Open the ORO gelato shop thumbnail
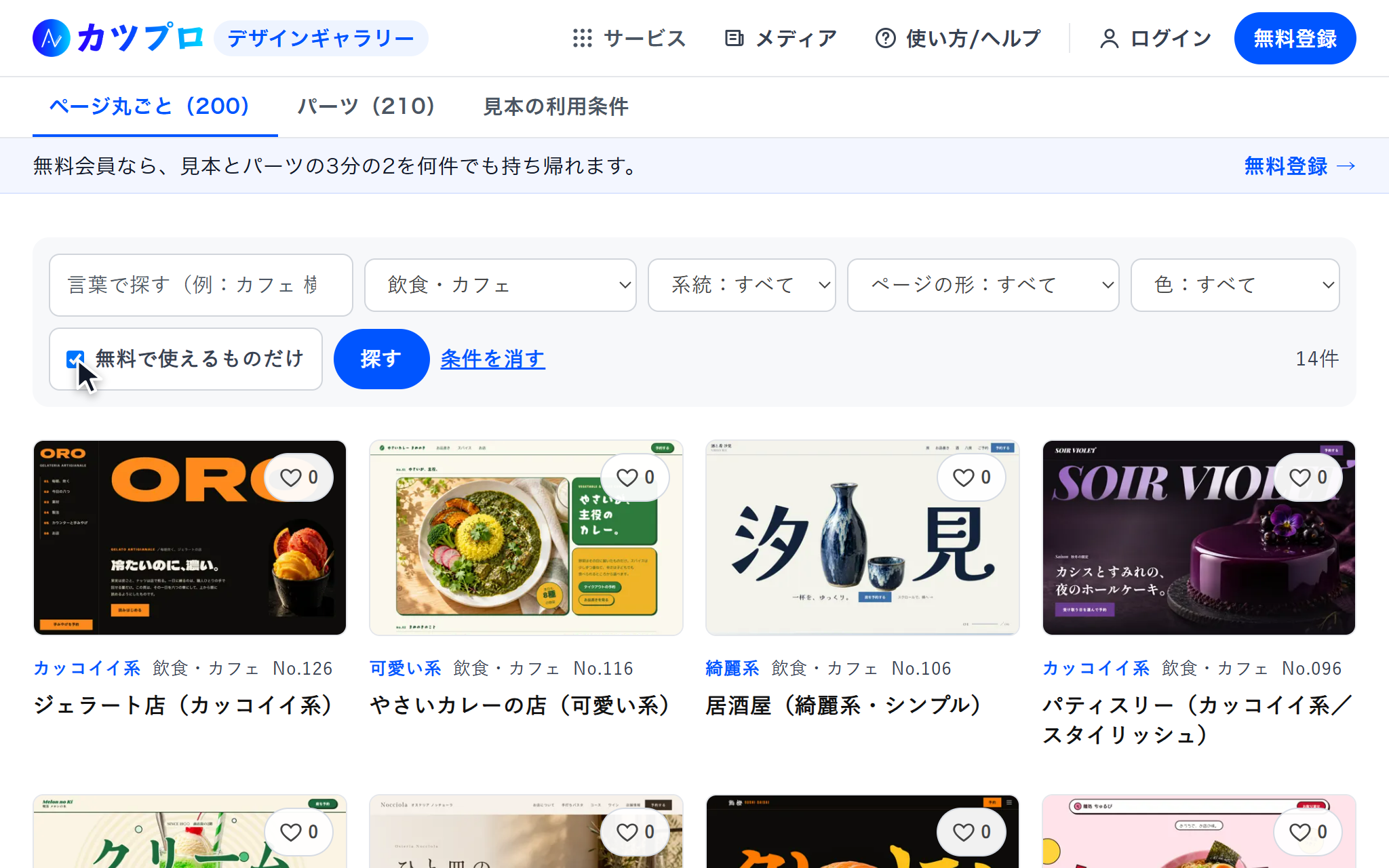The height and width of the screenshot is (868, 1389). (190, 538)
